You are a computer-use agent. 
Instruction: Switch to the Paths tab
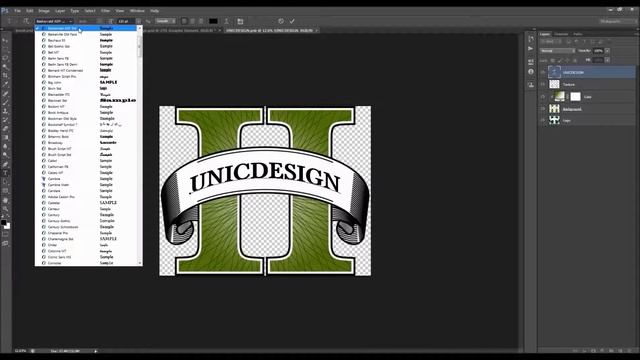(578, 34)
